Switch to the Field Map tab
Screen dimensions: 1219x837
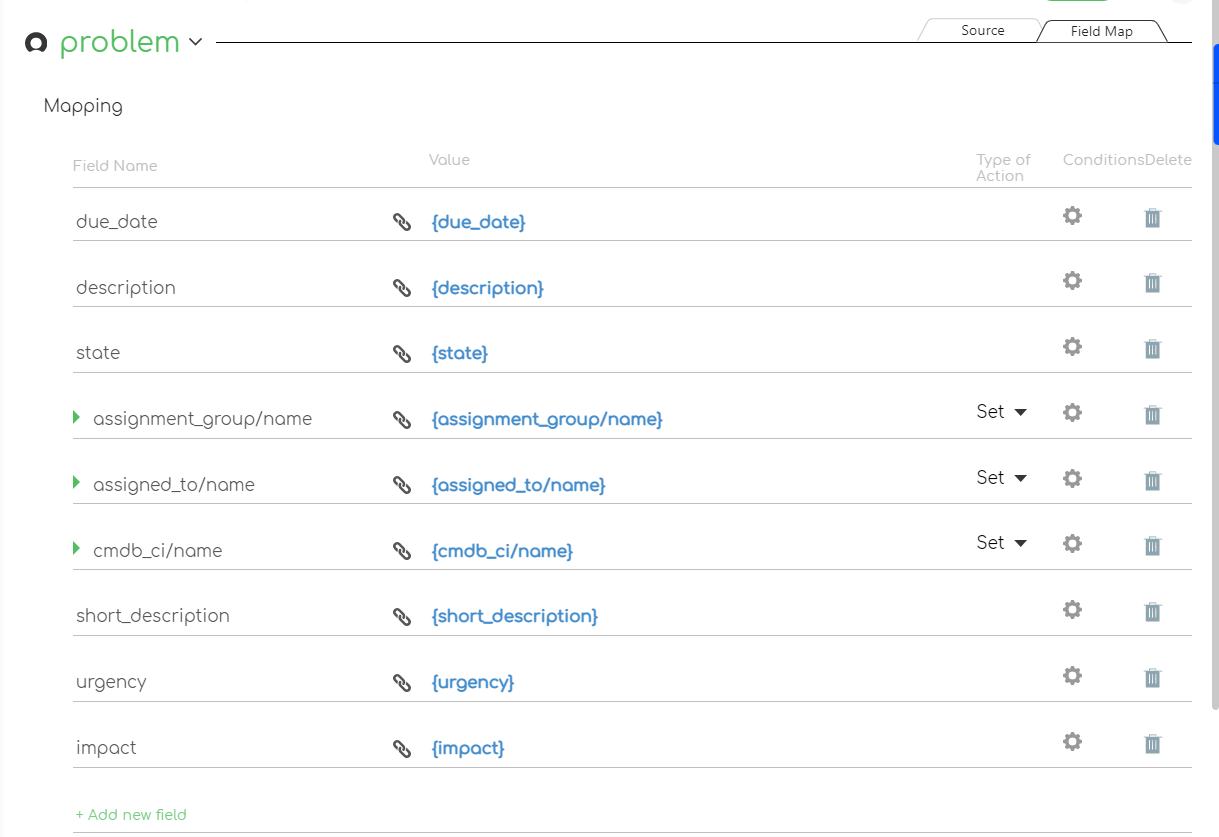(x=1101, y=31)
